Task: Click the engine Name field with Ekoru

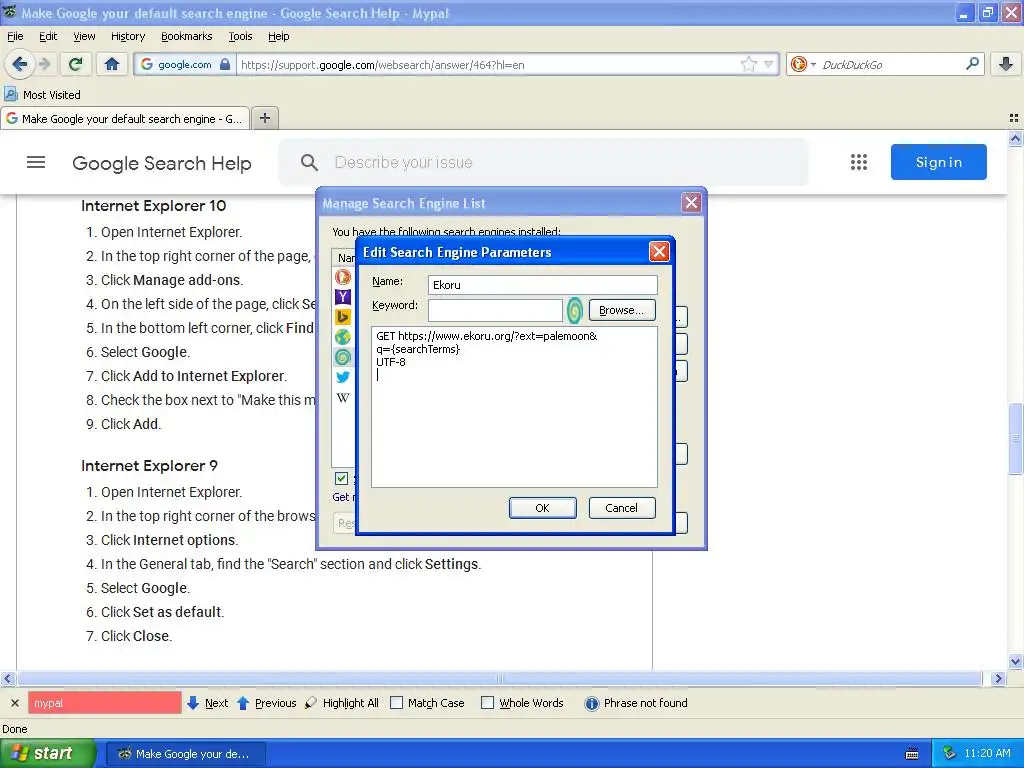Action: pyautogui.click(x=543, y=285)
